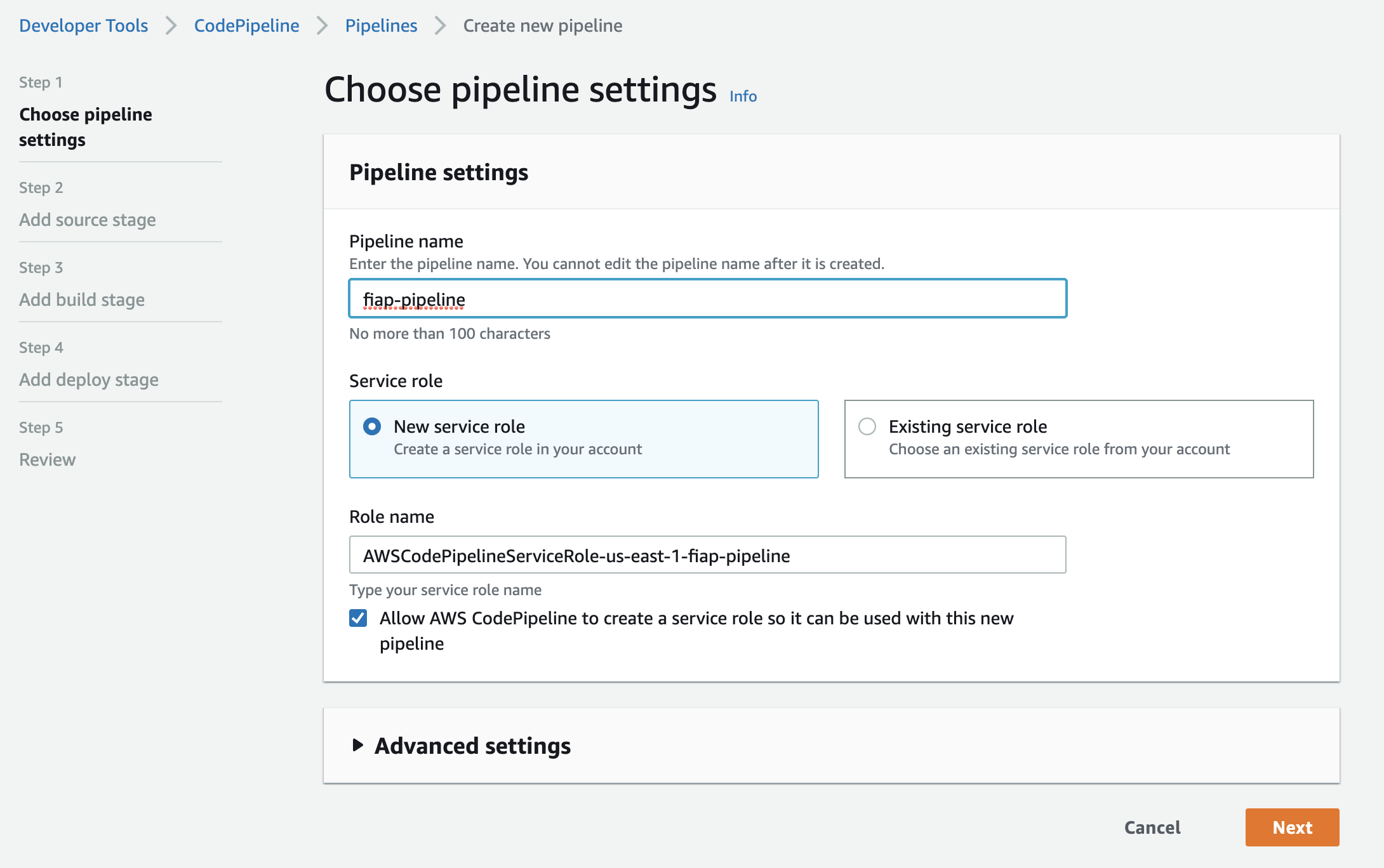Click the Advanced settings header text
The width and height of the screenshot is (1384, 868).
point(472,746)
